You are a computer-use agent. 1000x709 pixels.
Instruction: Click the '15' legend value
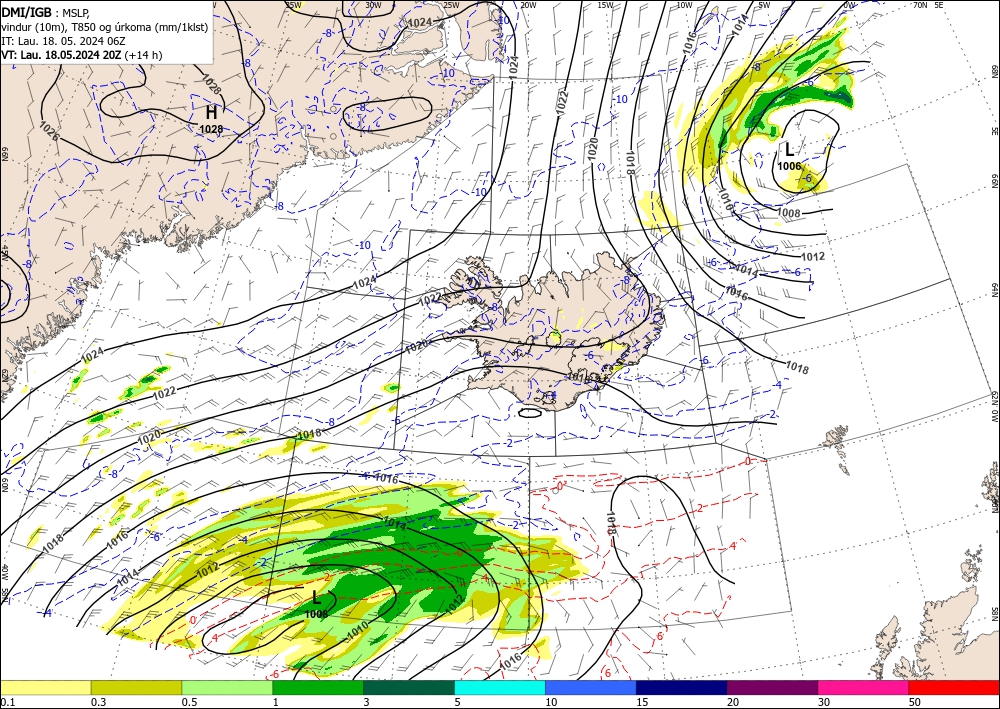click(642, 701)
